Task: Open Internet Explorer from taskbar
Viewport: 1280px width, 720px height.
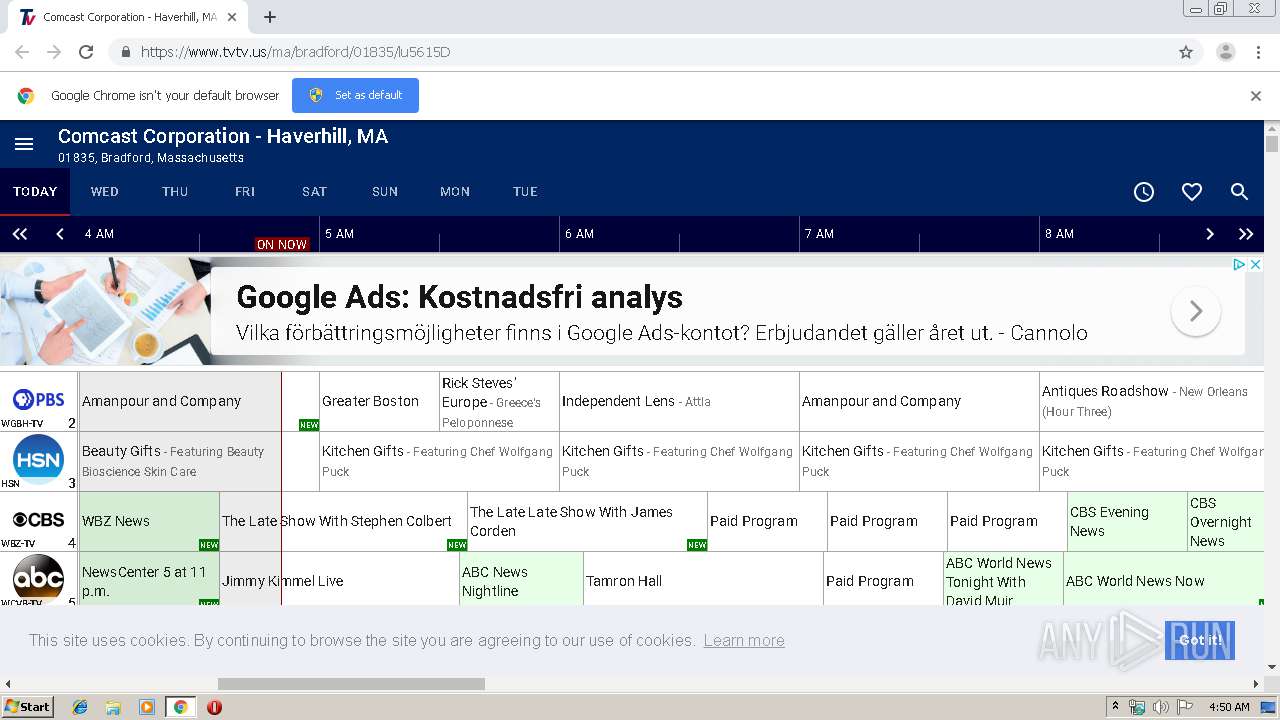Action: click(x=80, y=707)
